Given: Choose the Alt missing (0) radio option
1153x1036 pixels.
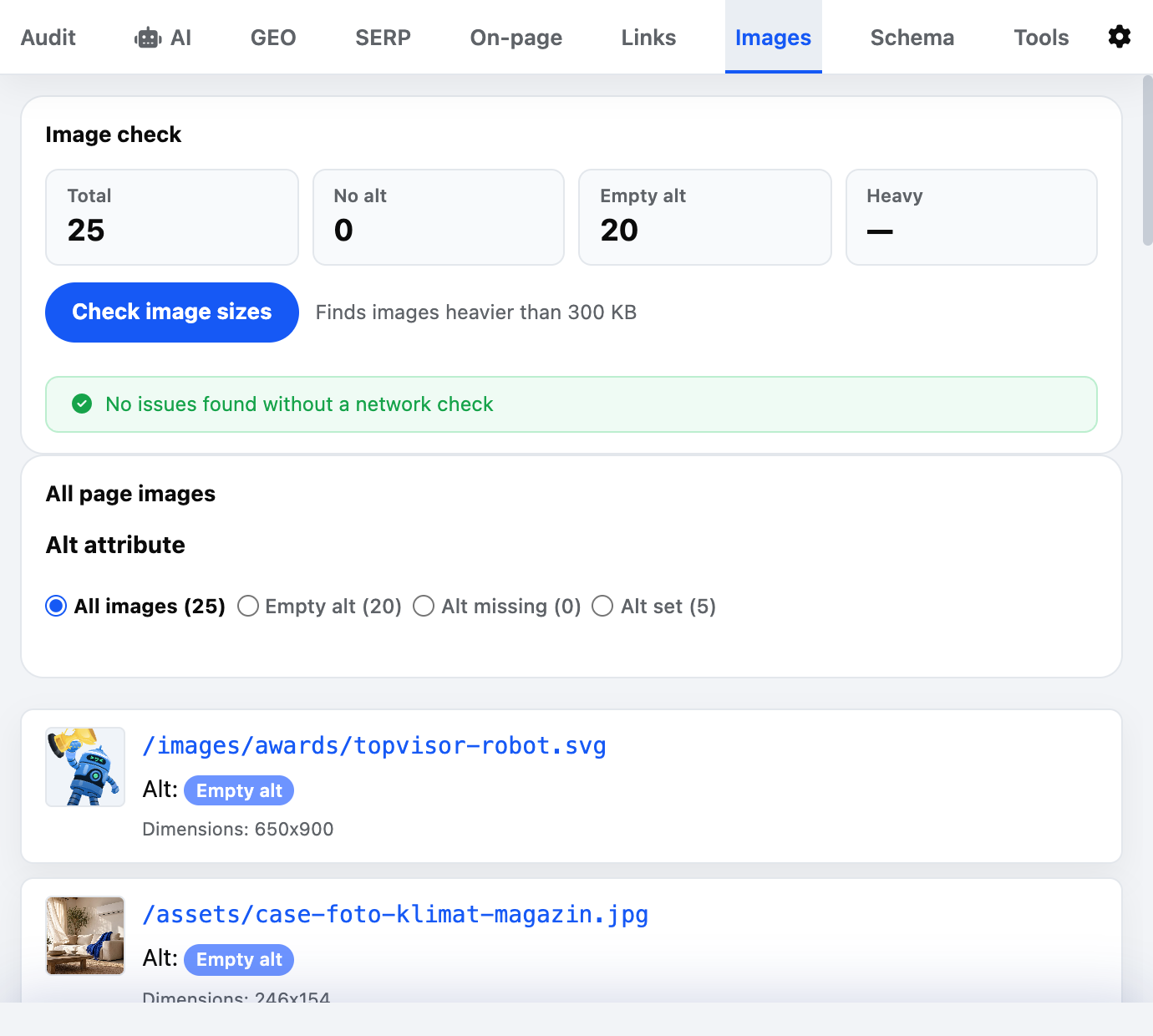Looking at the screenshot, I should pyautogui.click(x=424, y=606).
